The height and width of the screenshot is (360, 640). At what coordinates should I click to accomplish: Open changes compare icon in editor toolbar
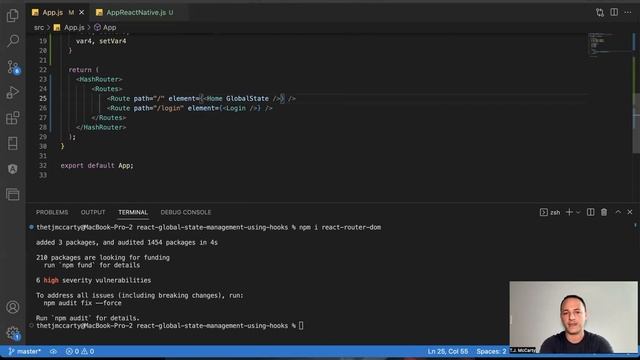600,13
